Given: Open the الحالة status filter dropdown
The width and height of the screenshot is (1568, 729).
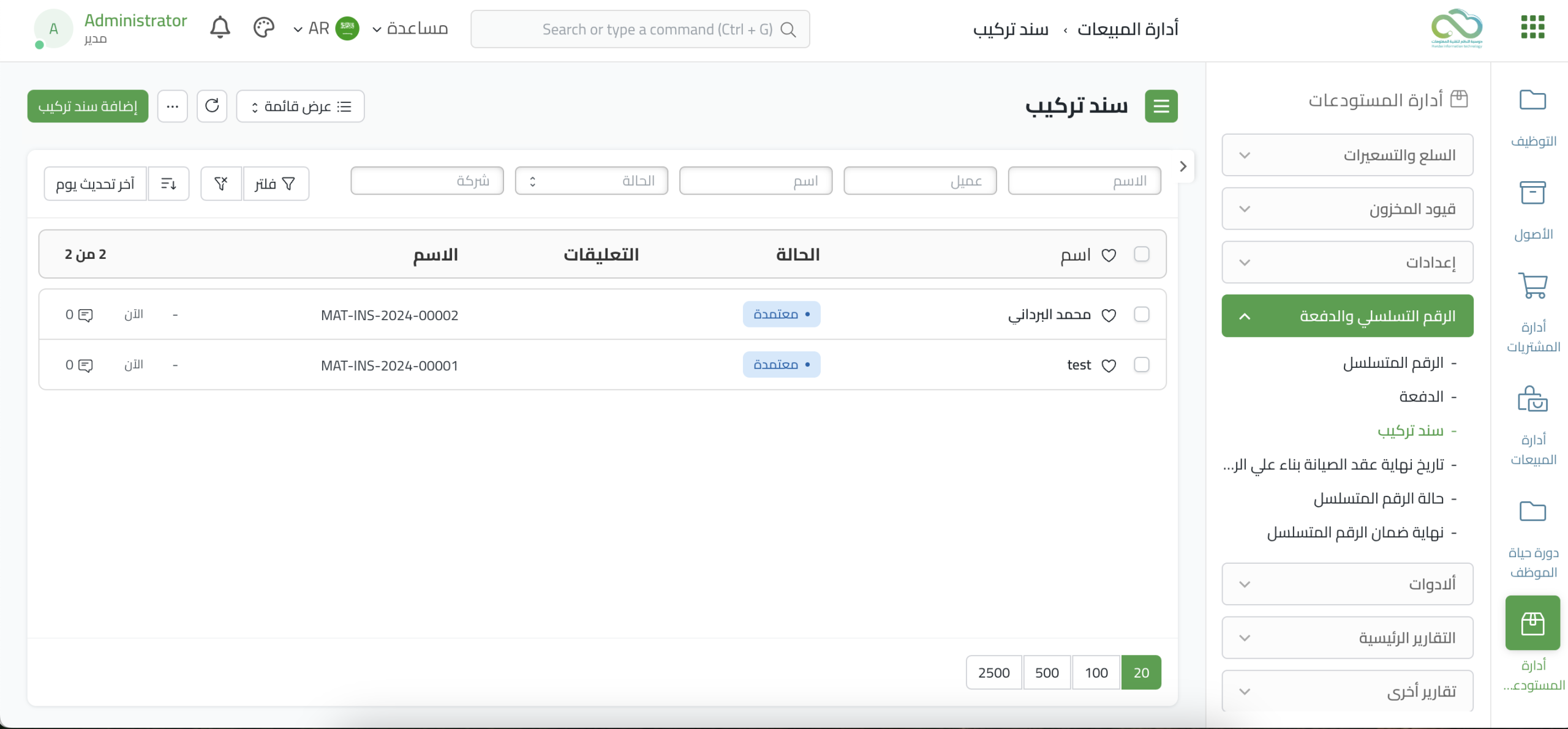Looking at the screenshot, I should click(x=591, y=181).
